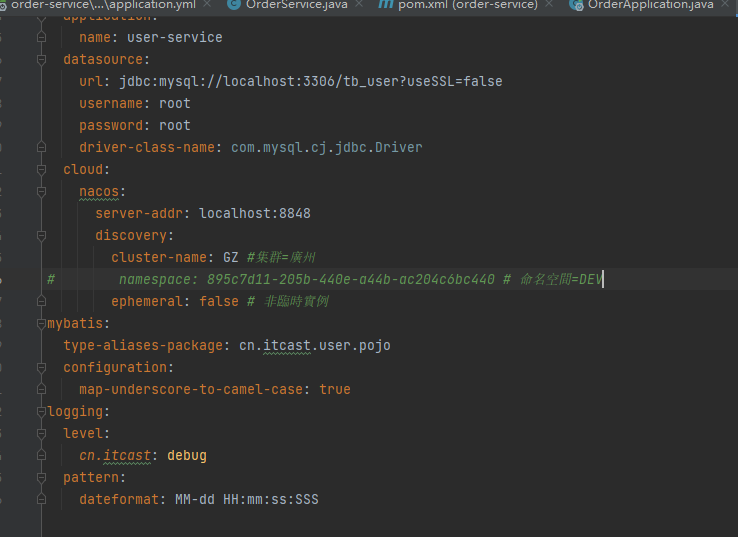Fold the logging section
Image resolution: width=738 pixels, height=537 pixels.
coord(41,412)
